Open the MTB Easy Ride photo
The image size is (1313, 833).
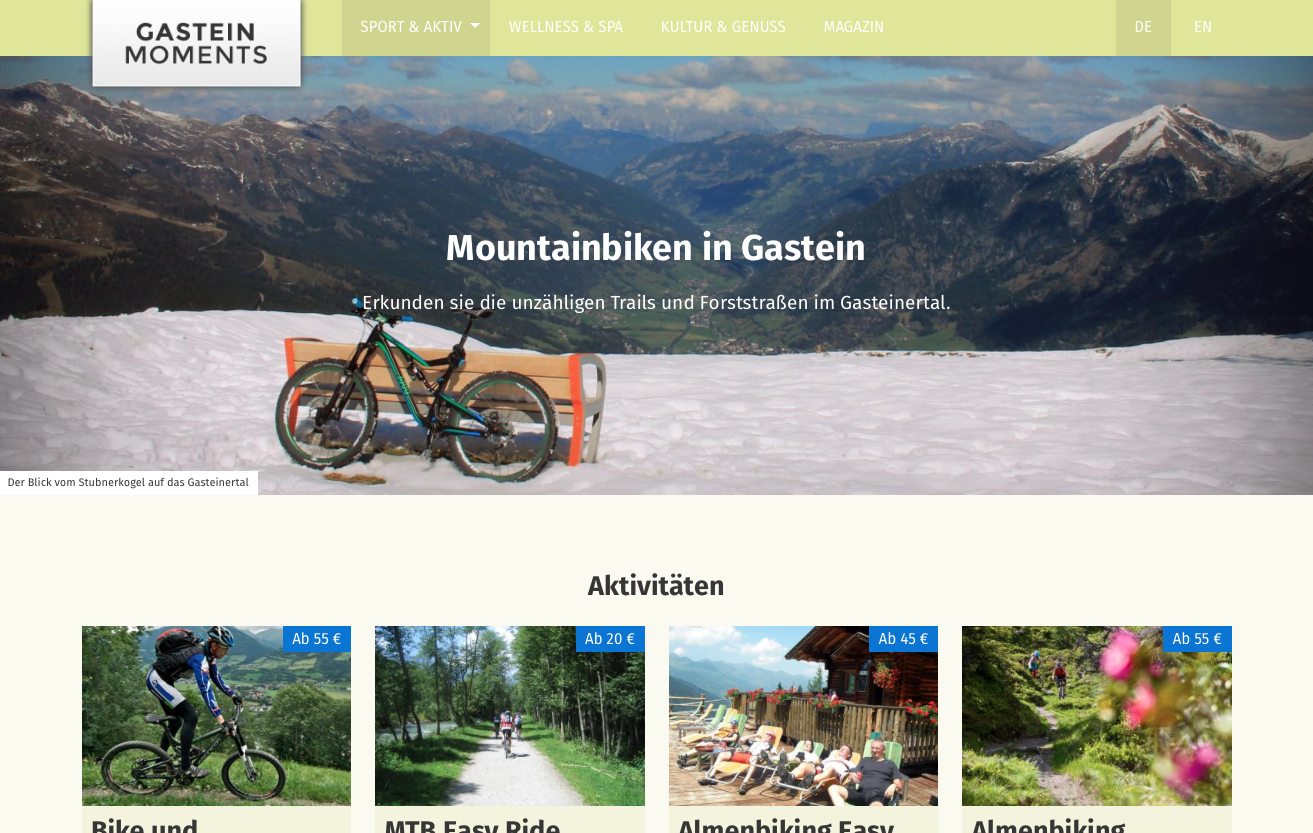(510, 716)
